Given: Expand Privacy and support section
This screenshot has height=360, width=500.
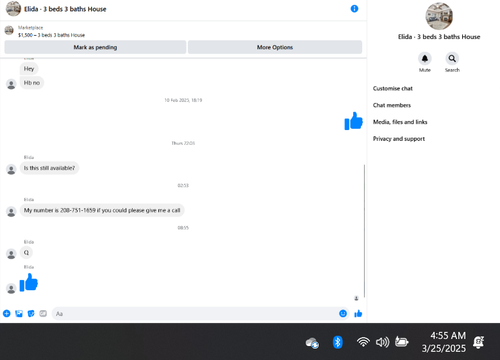Looking at the screenshot, I should coord(399,139).
